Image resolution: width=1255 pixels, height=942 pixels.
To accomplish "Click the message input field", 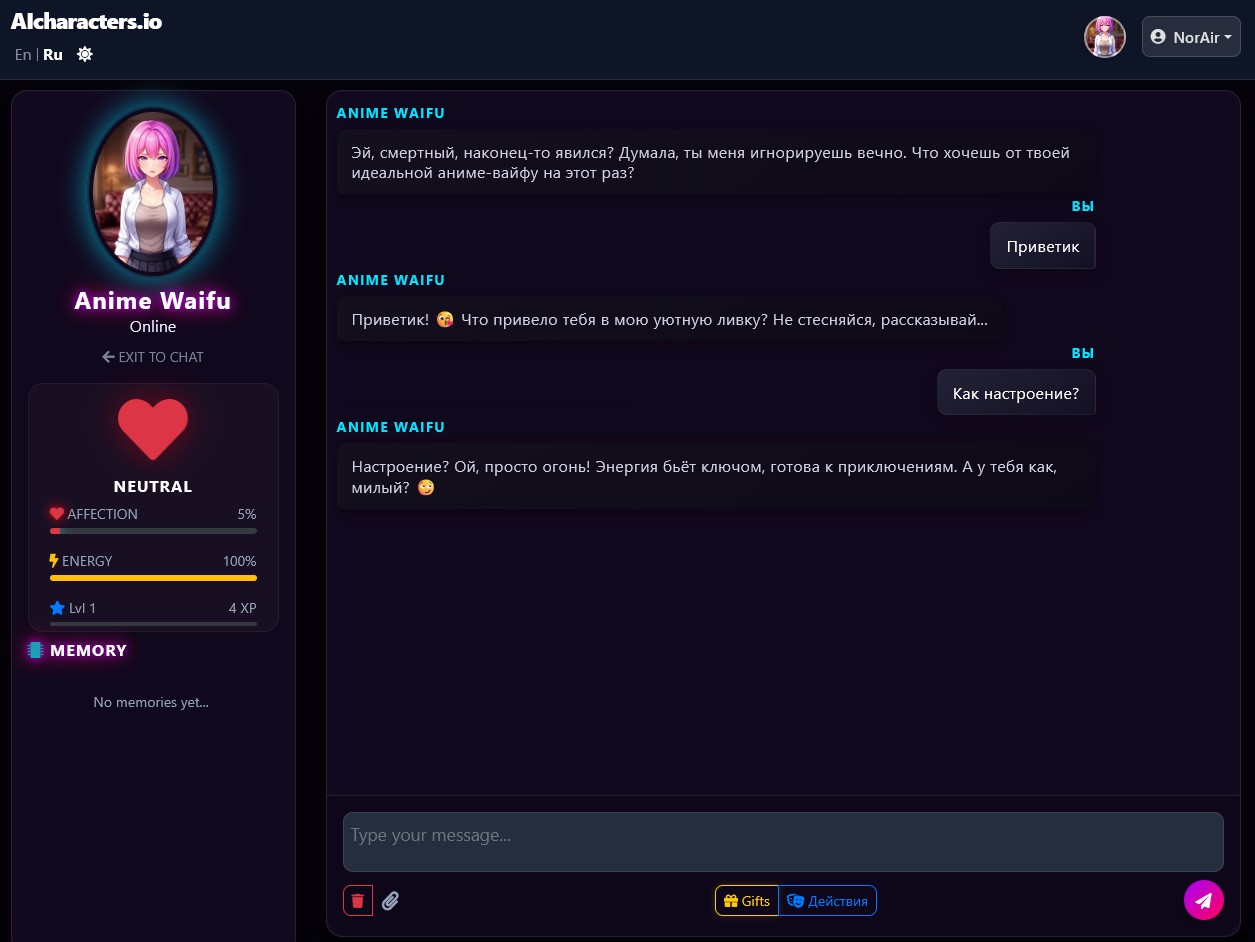I will pyautogui.click(x=783, y=841).
